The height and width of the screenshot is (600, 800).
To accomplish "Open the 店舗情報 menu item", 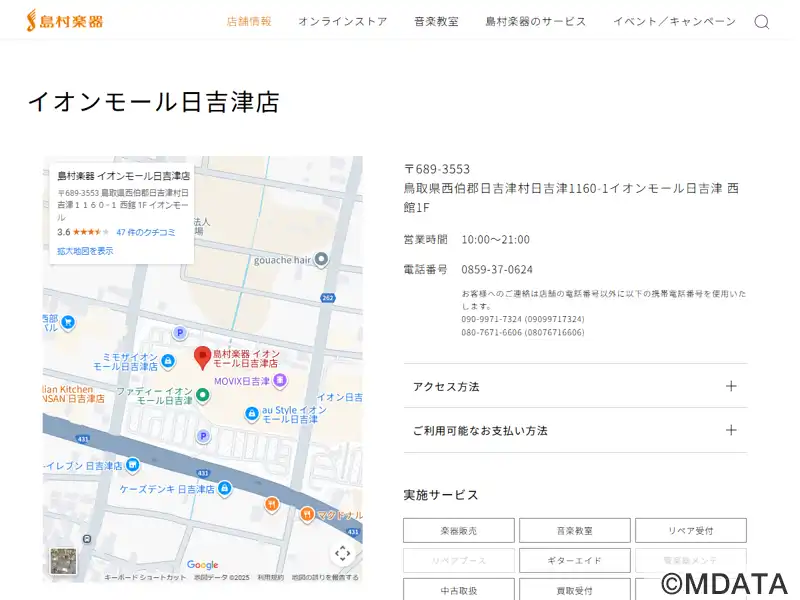I will (x=249, y=21).
